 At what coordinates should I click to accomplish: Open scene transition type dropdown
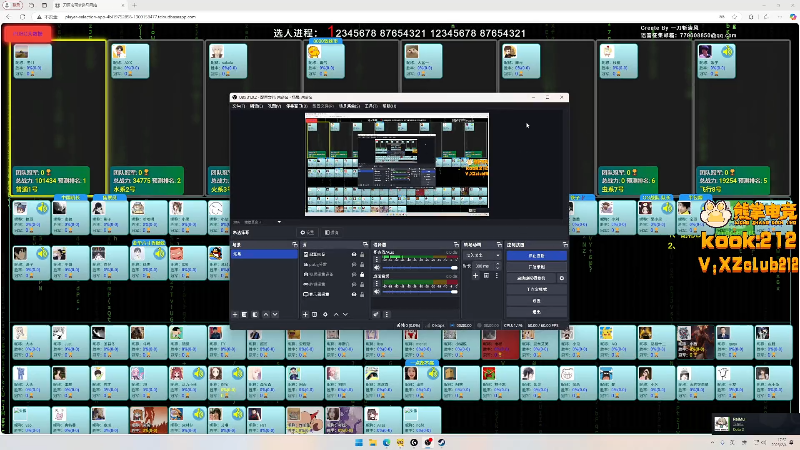(x=482, y=255)
